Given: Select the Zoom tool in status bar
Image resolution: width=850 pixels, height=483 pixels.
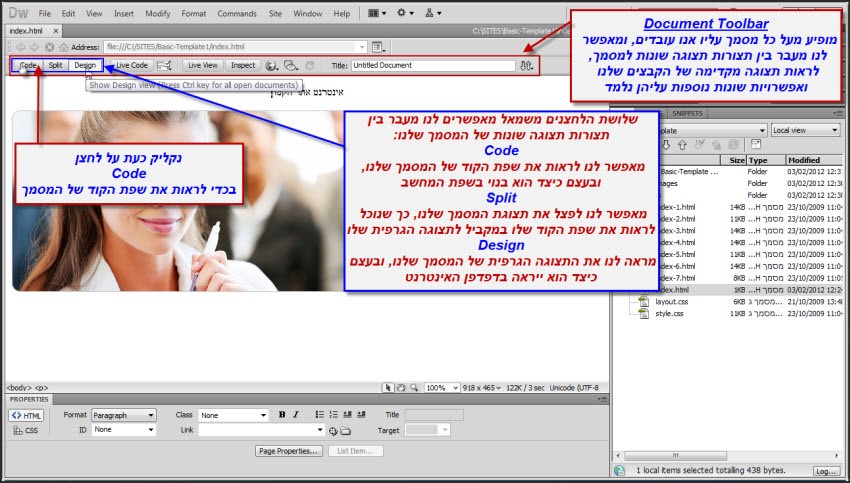Looking at the screenshot, I should [414, 388].
